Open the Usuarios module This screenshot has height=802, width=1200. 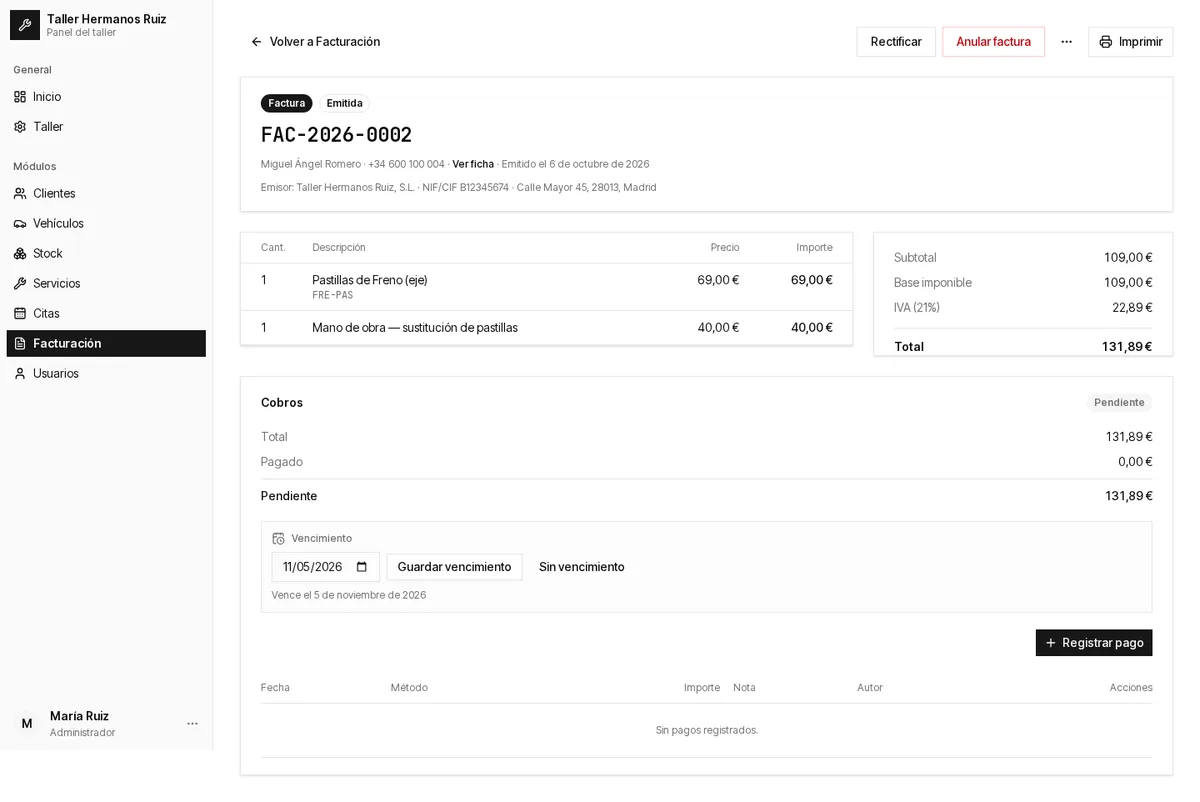point(106,374)
